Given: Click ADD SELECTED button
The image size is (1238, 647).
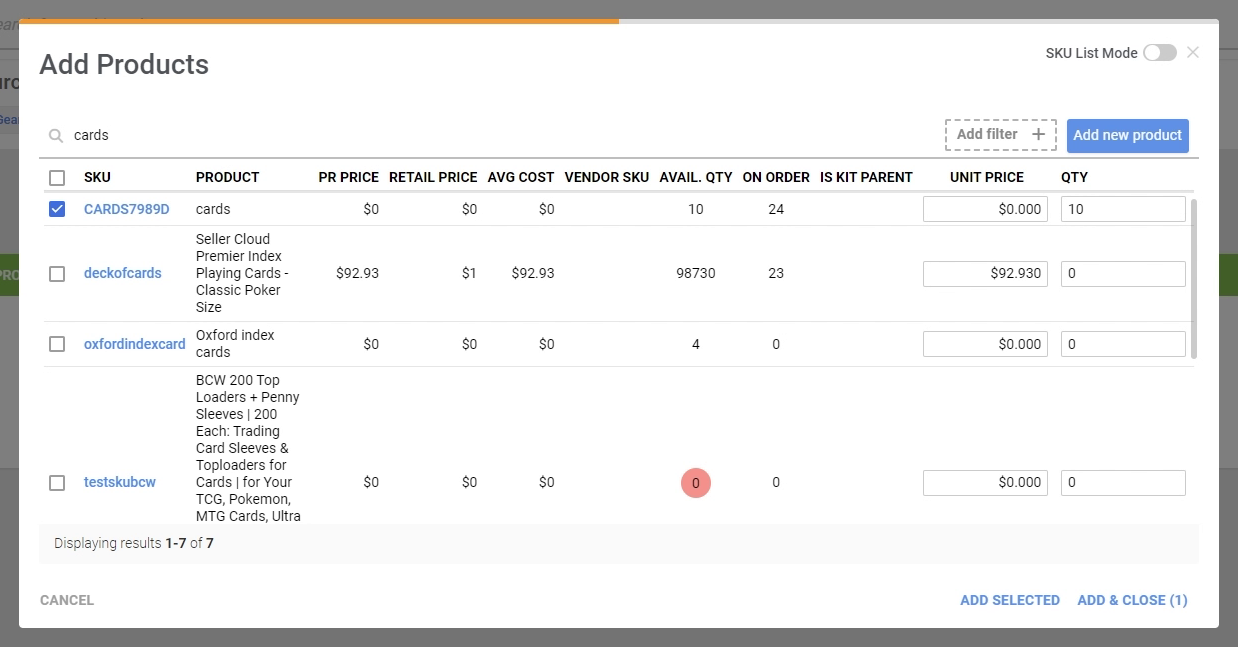Looking at the screenshot, I should click(x=1009, y=600).
